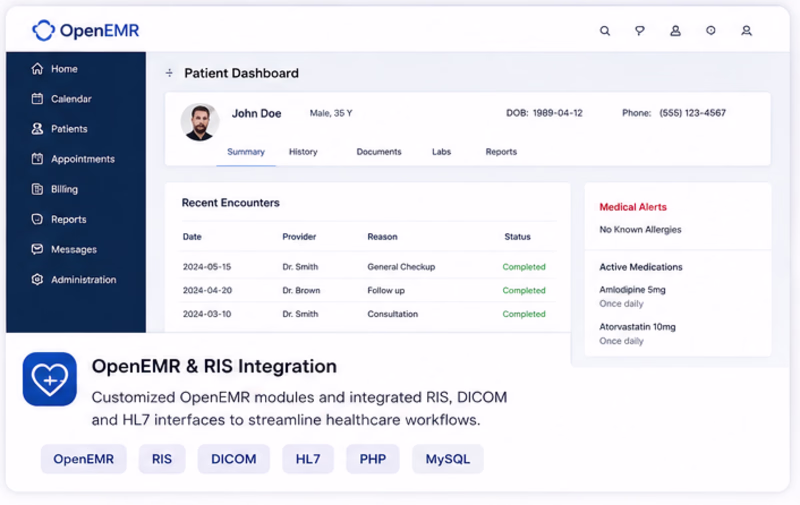Click Consultation reason cell
Image resolution: width=800 pixels, height=505 pixels.
click(x=392, y=314)
